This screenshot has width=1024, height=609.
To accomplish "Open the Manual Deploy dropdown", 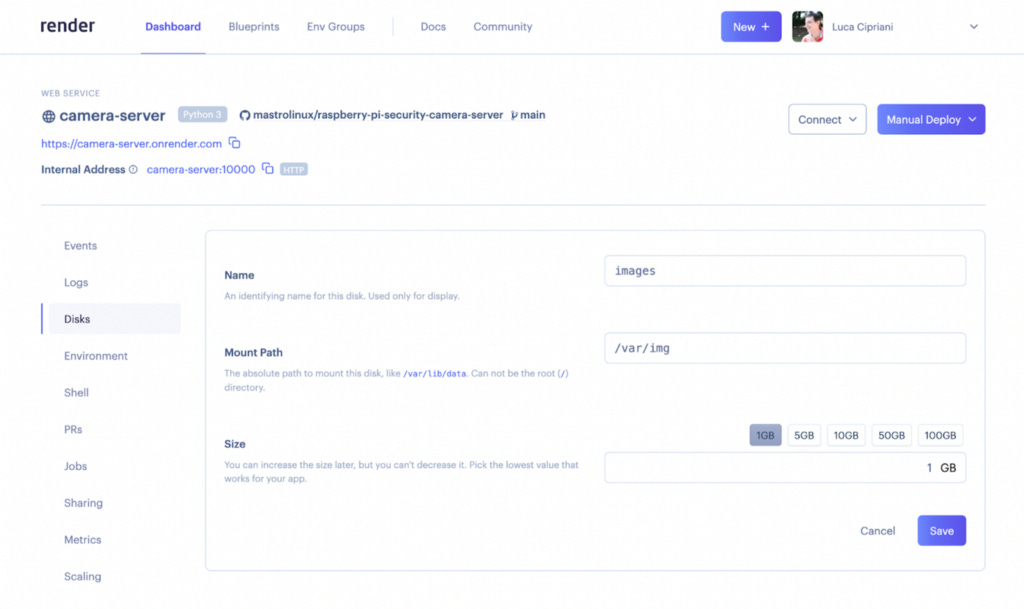I will tap(931, 119).
